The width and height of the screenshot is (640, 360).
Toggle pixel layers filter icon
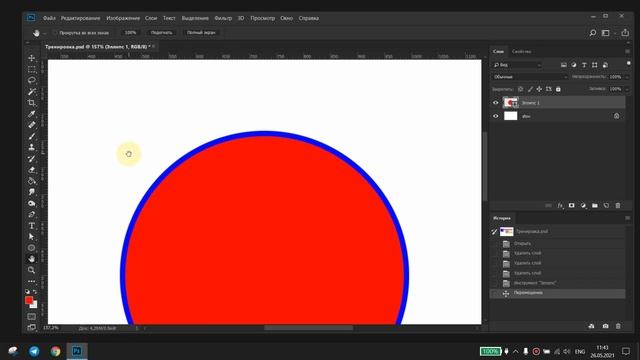[x=564, y=65]
